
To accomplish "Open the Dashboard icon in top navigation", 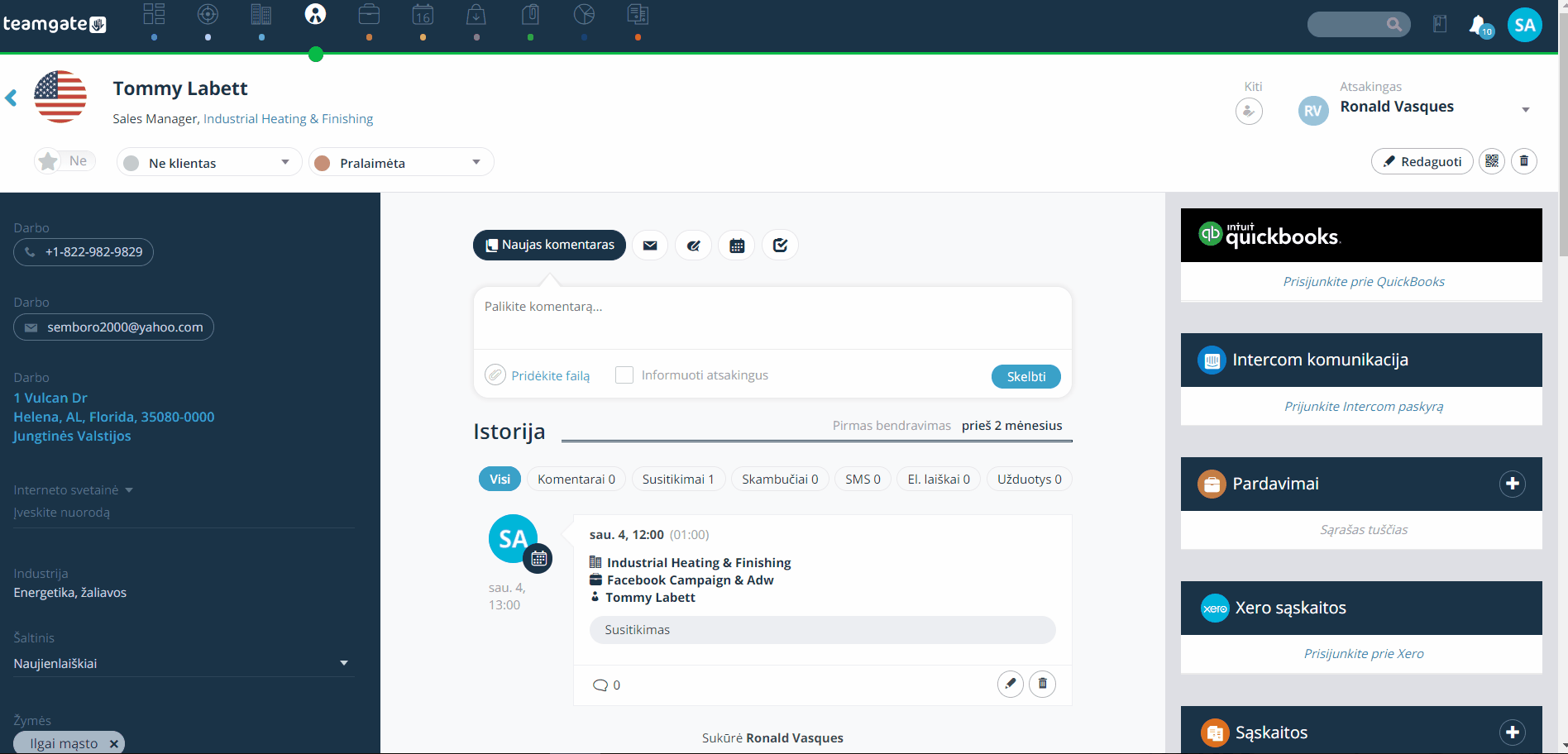I will 154,15.
